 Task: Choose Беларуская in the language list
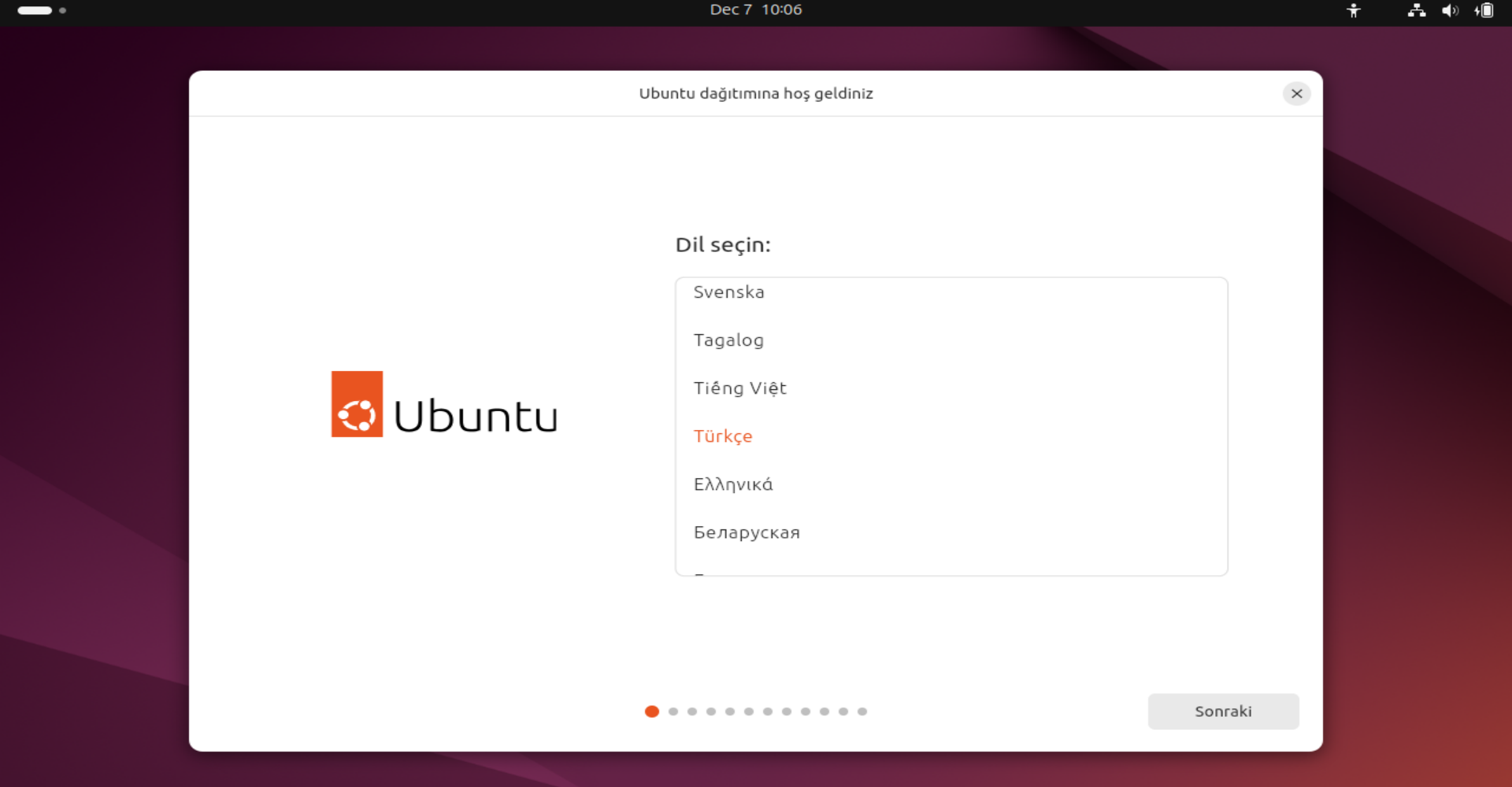point(747,533)
